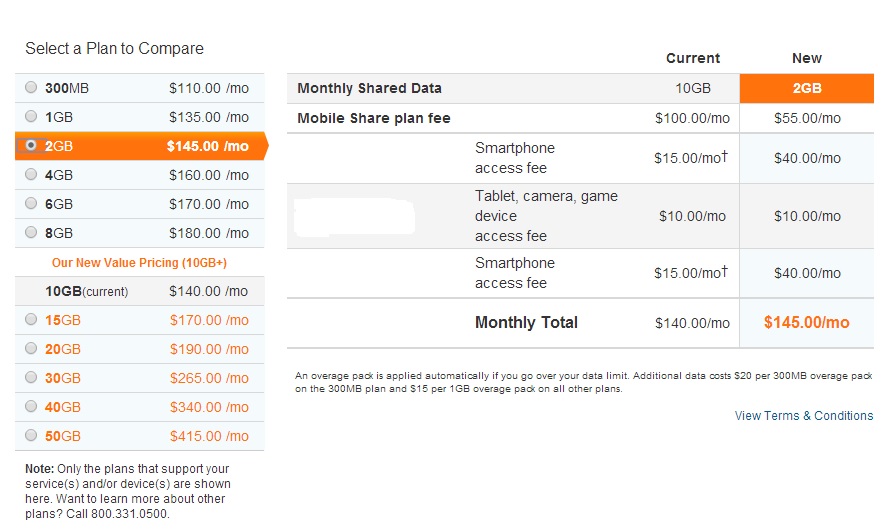Click the 10GB current plan row
Viewport: 889px width, 532px height.
tap(139, 291)
